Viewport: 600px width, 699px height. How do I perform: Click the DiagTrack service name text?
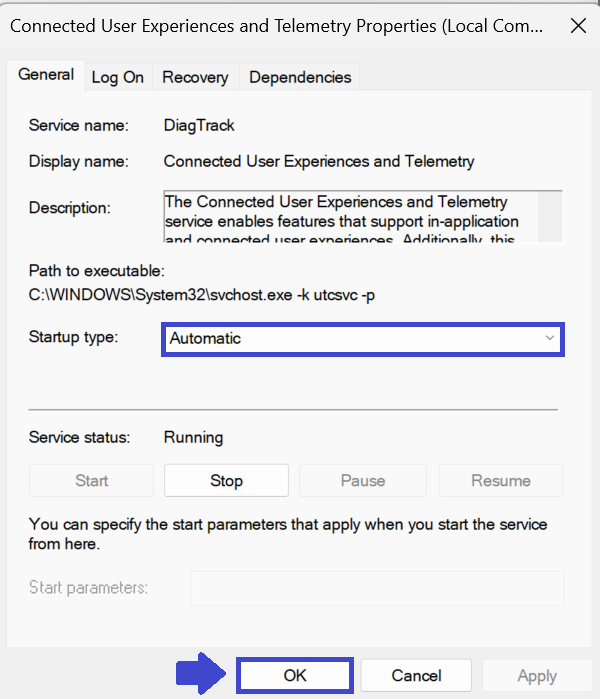199,126
